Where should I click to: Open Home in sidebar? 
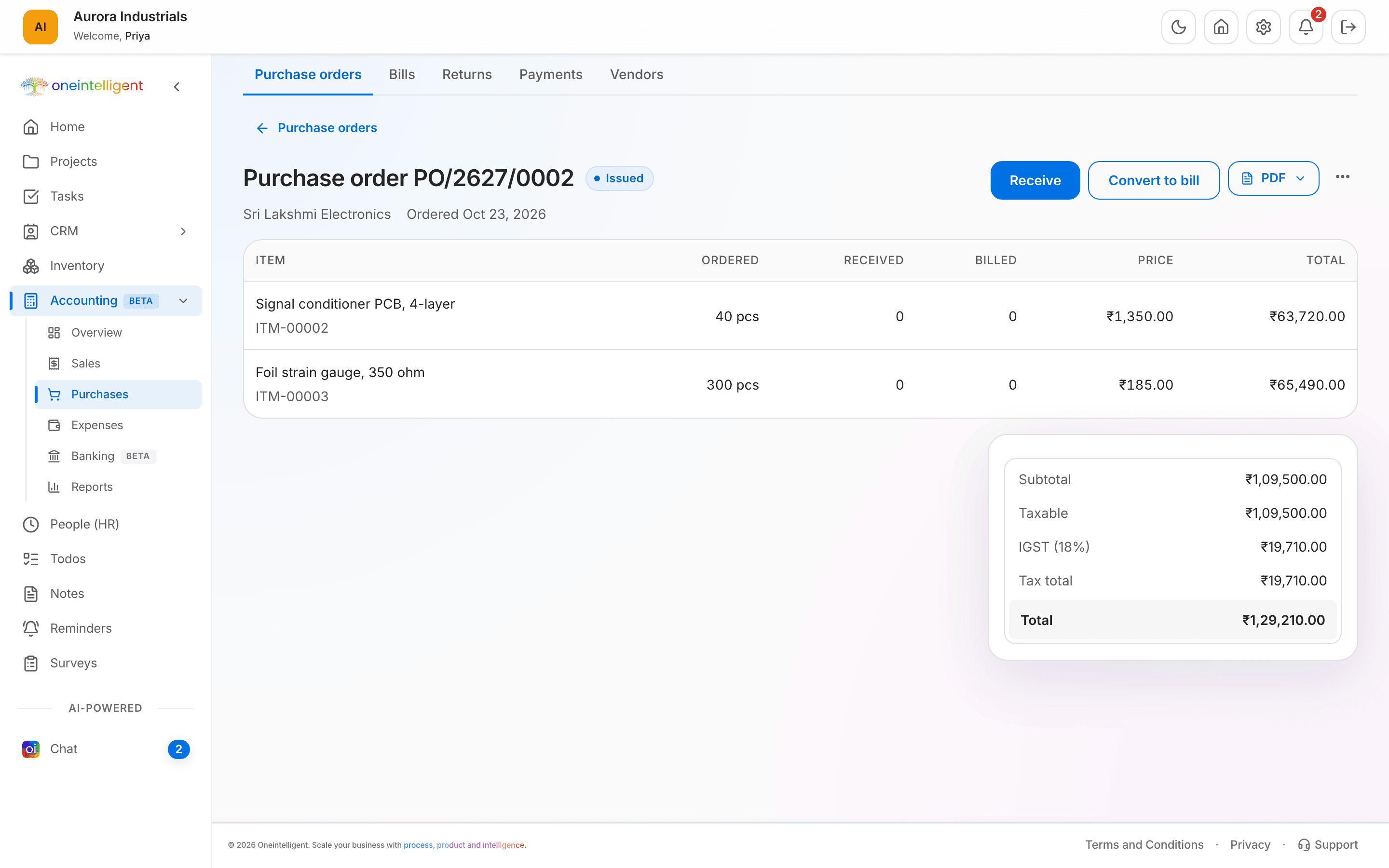click(106, 127)
